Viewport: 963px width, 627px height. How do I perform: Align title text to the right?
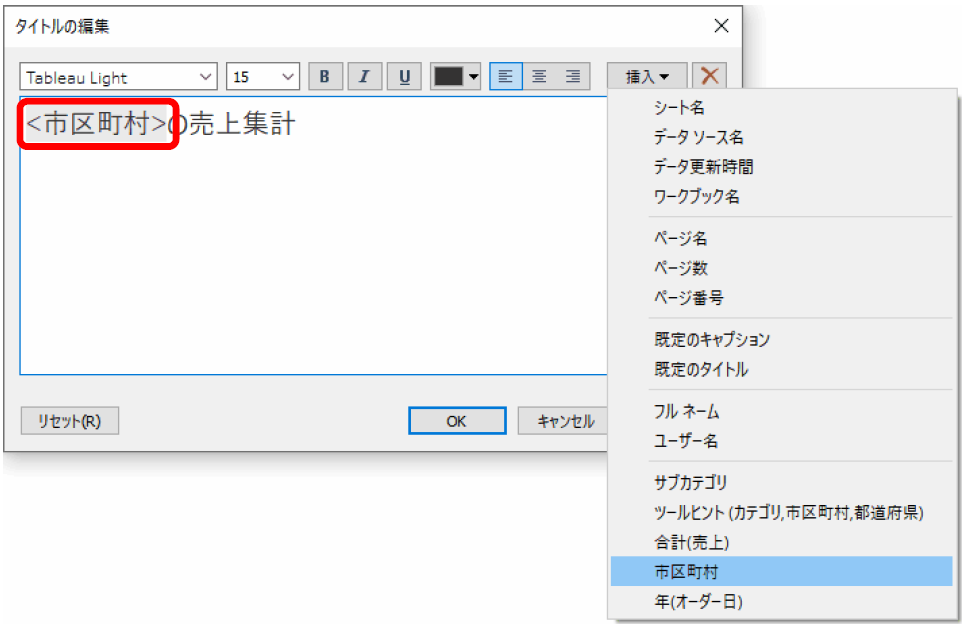(x=573, y=77)
